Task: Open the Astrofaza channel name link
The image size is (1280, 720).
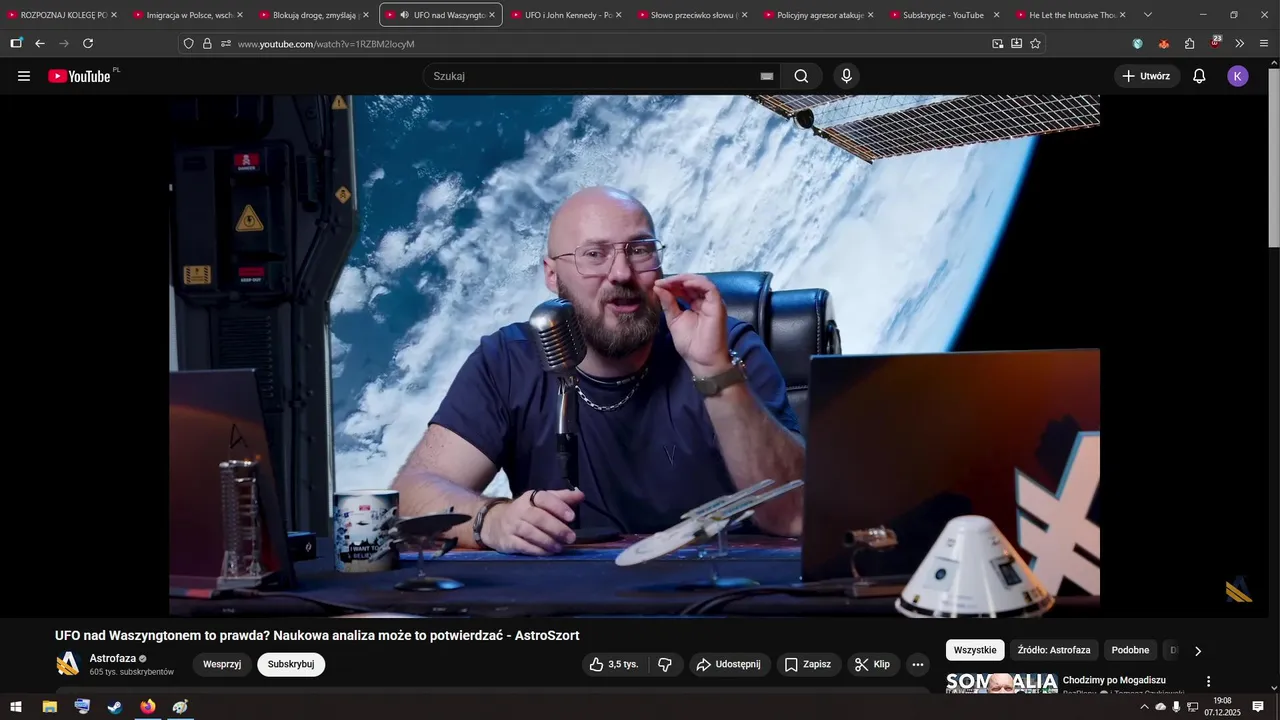Action: (113, 658)
